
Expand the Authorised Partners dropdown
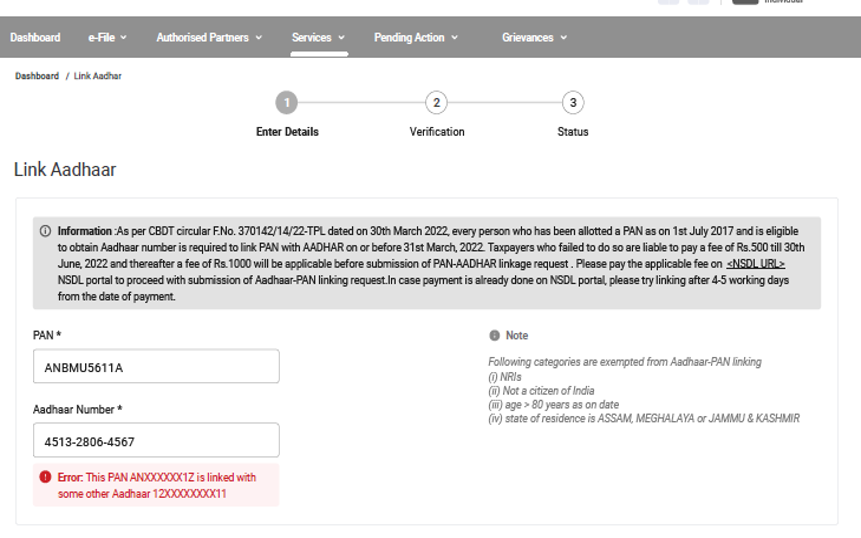(x=209, y=38)
